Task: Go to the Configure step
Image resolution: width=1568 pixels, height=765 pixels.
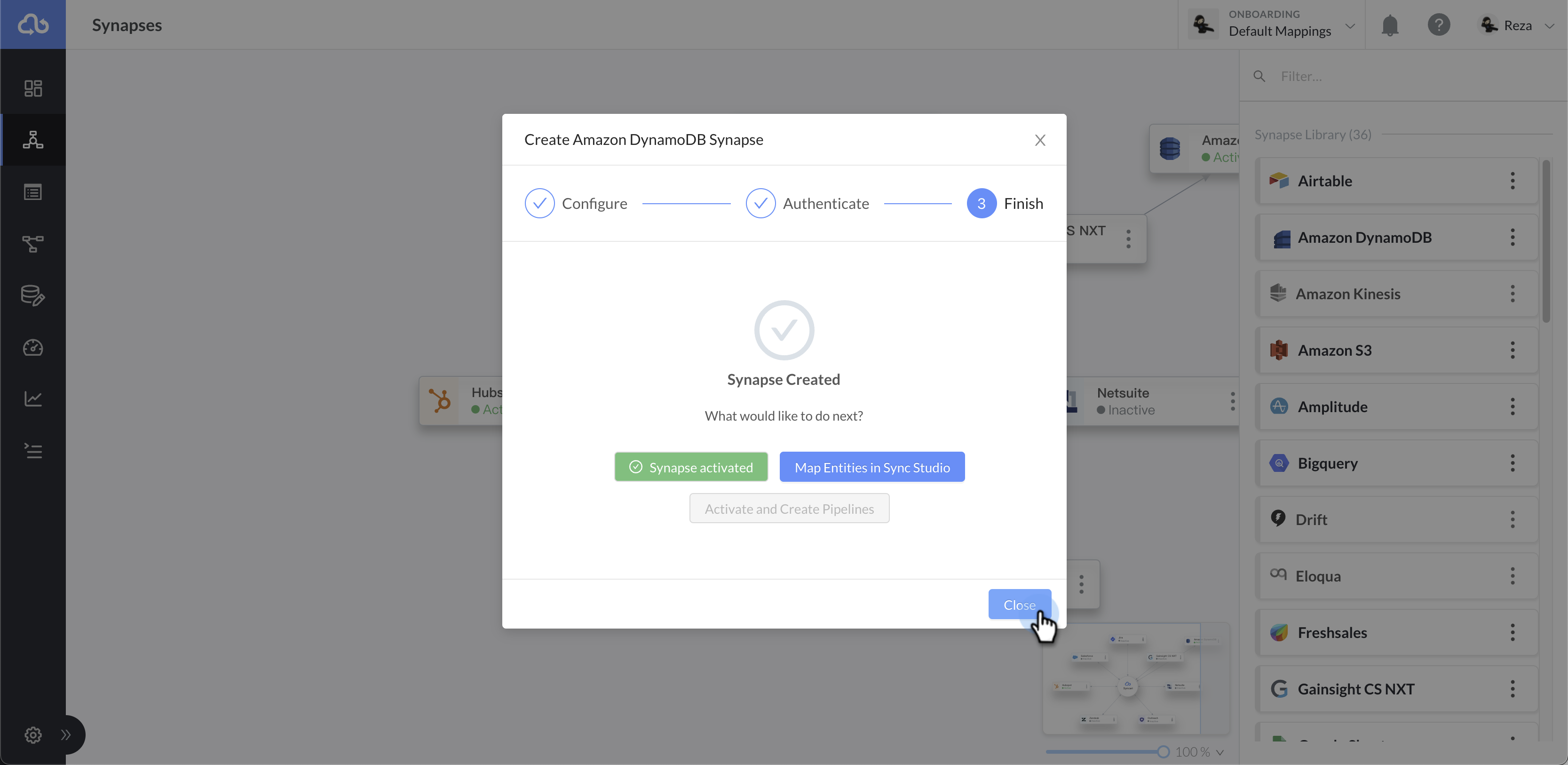Action: pos(576,203)
